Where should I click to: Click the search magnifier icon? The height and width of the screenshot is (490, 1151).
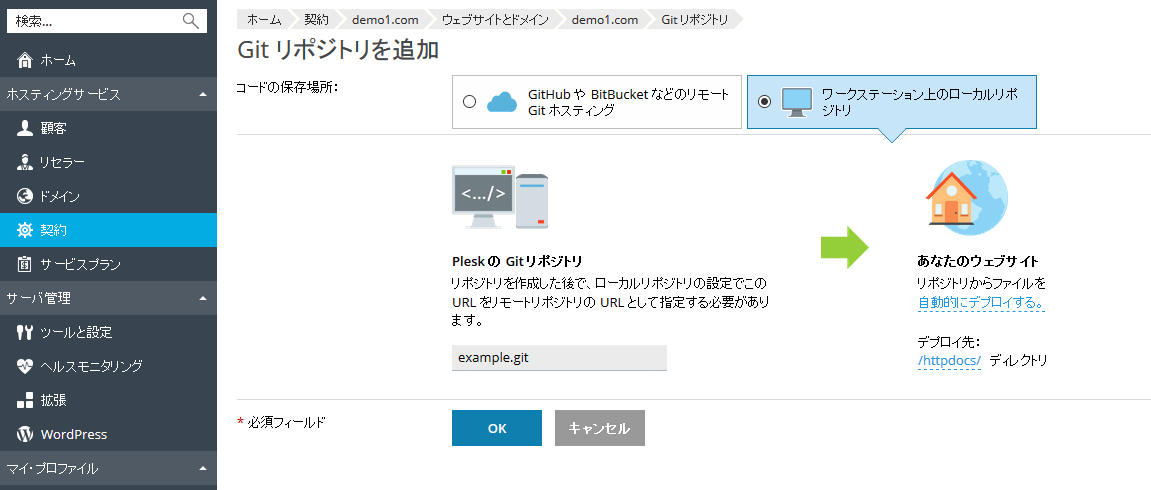[x=190, y=21]
